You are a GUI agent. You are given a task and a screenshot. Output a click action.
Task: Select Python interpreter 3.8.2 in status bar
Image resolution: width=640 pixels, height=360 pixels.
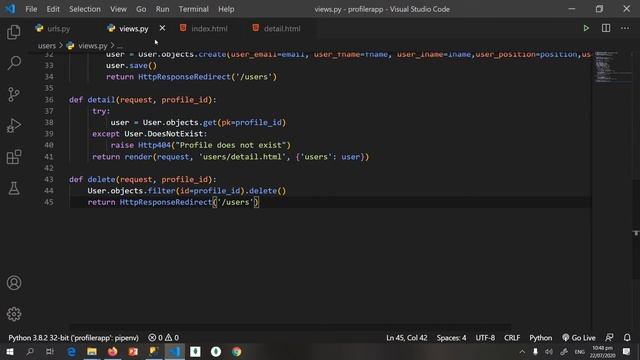[x=73, y=338]
